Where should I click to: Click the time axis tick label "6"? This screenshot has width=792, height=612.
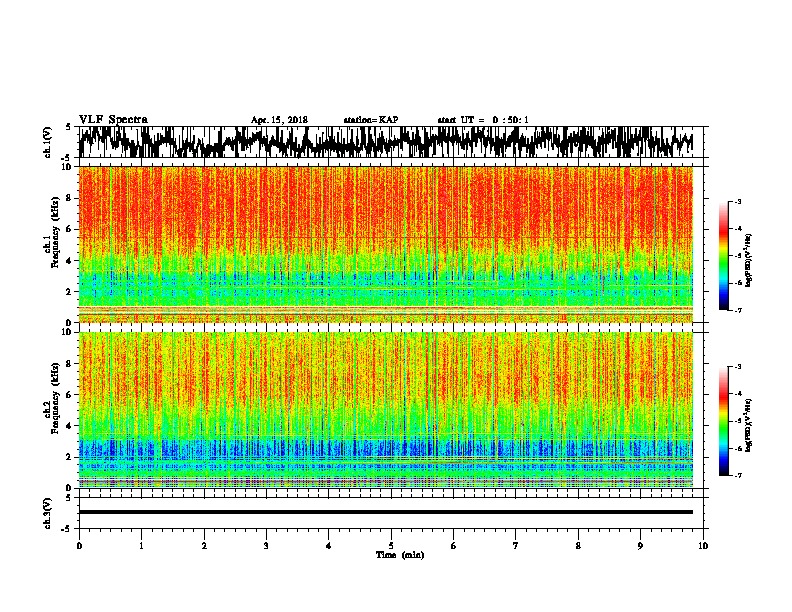pos(454,546)
